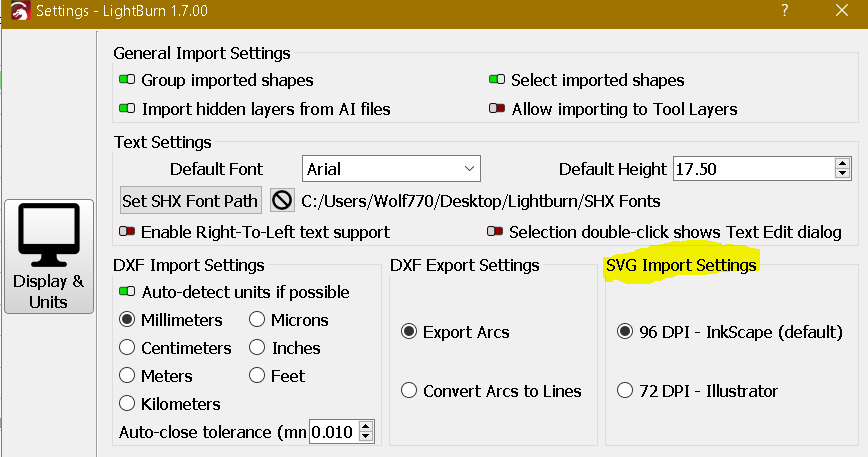Increase Auto-close tolerance with up arrow
This screenshot has height=457, width=868.
coord(366,426)
